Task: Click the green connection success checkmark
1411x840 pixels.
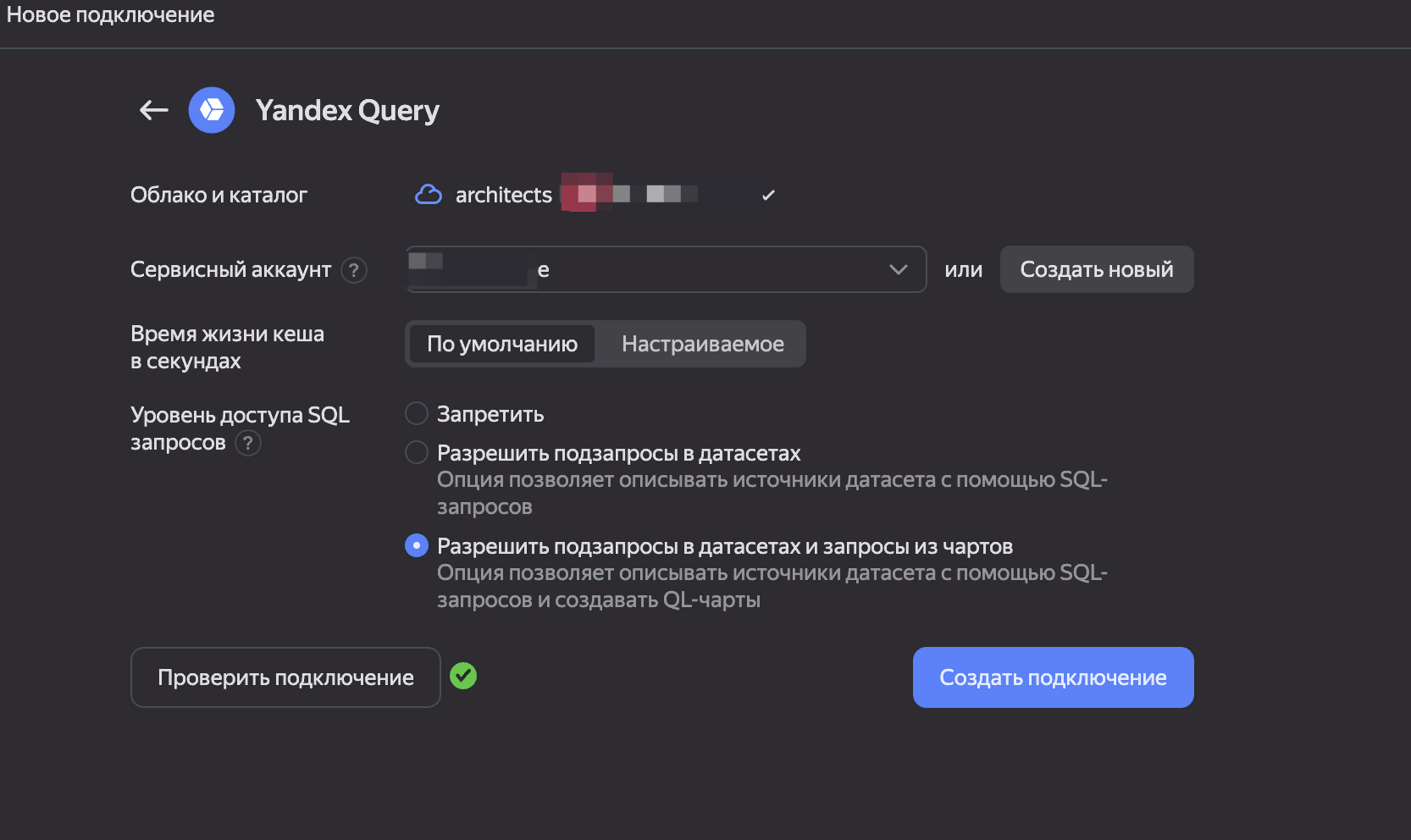Action: (x=463, y=676)
